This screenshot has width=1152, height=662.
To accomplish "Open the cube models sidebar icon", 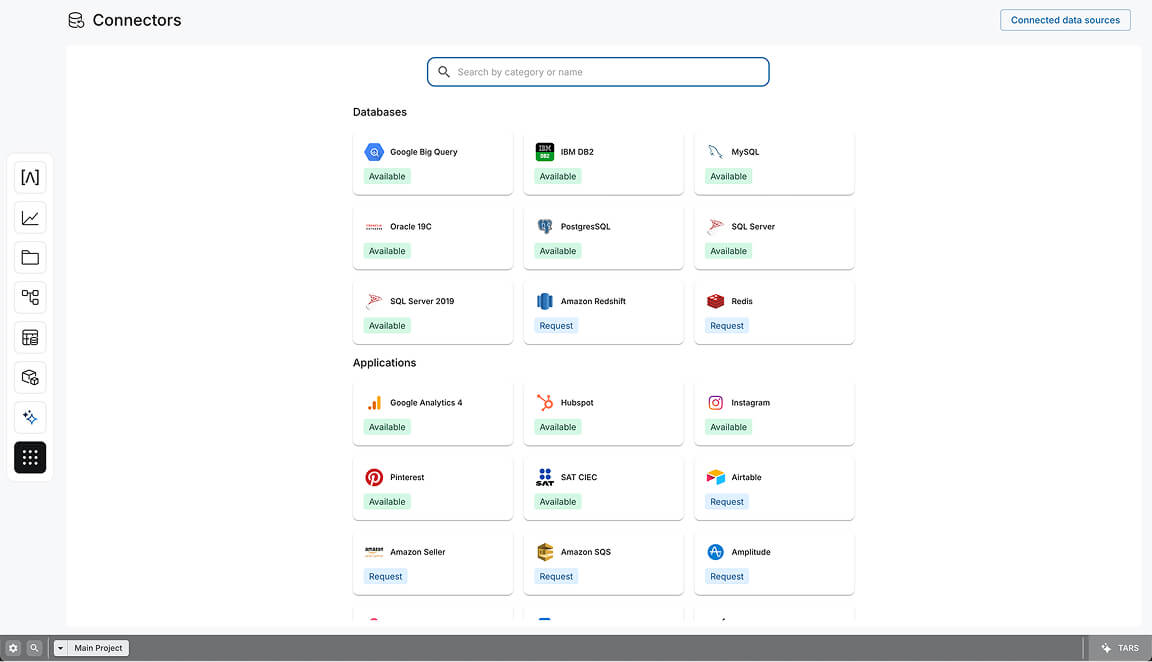I will click(30, 377).
